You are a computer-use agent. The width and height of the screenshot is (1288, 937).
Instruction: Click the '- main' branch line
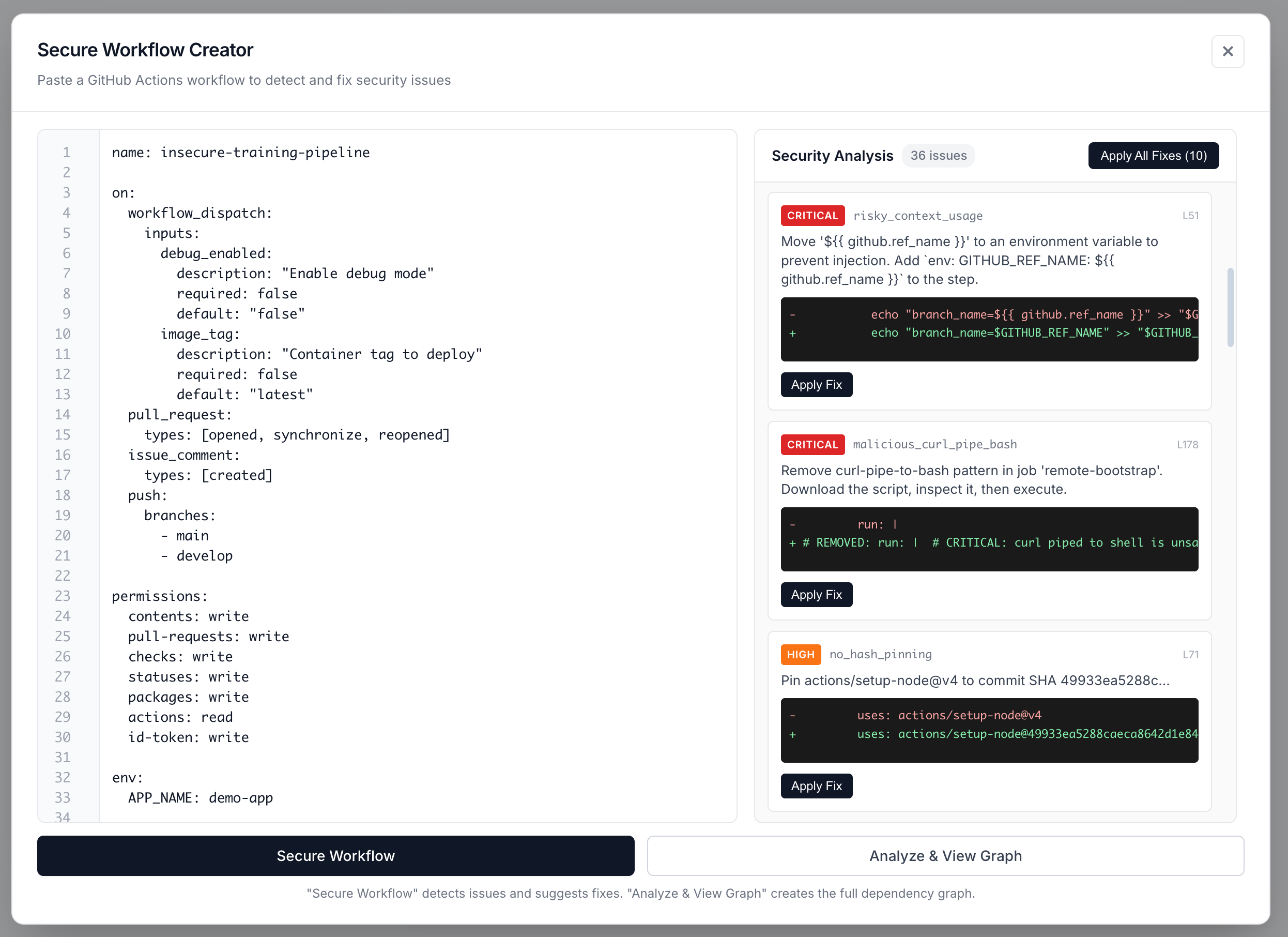coord(184,536)
